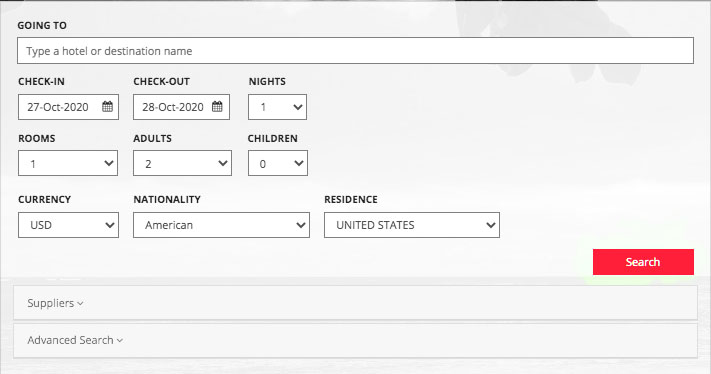Screen dimensions: 711x374
Task: Click the Currency dropdown arrow
Action: [109, 225]
